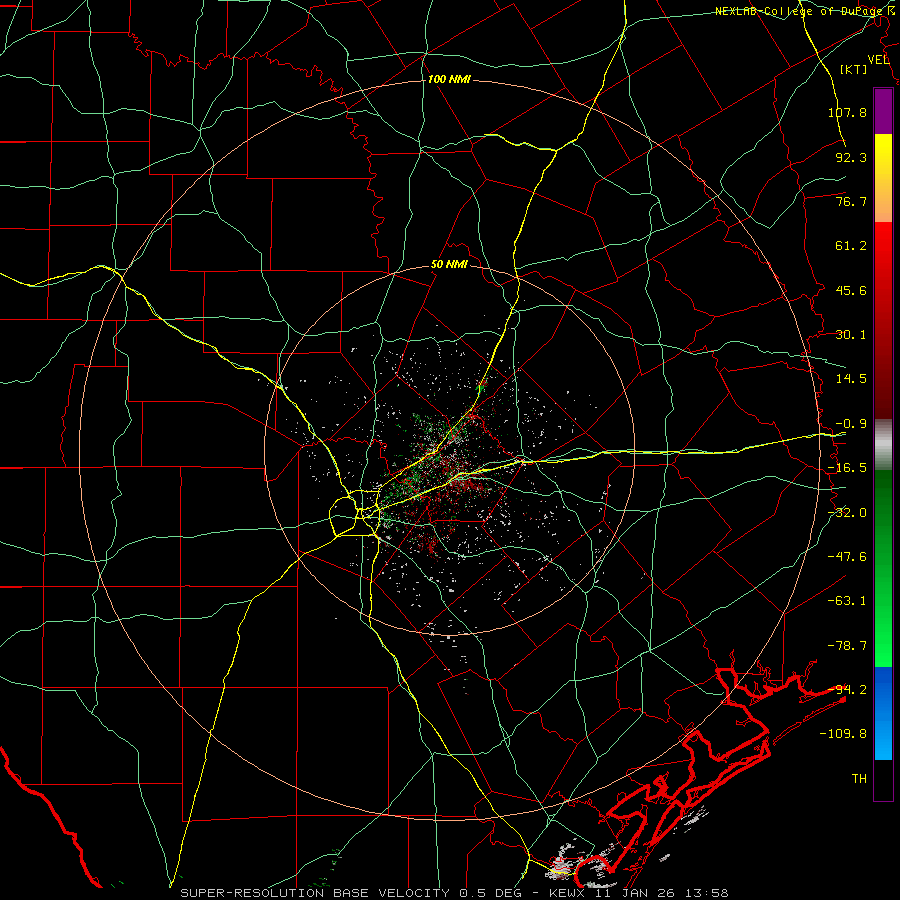Click the blue segment of the color bar
Image resolution: width=900 pixels, height=900 pixels.
click(x=883, y=713)
